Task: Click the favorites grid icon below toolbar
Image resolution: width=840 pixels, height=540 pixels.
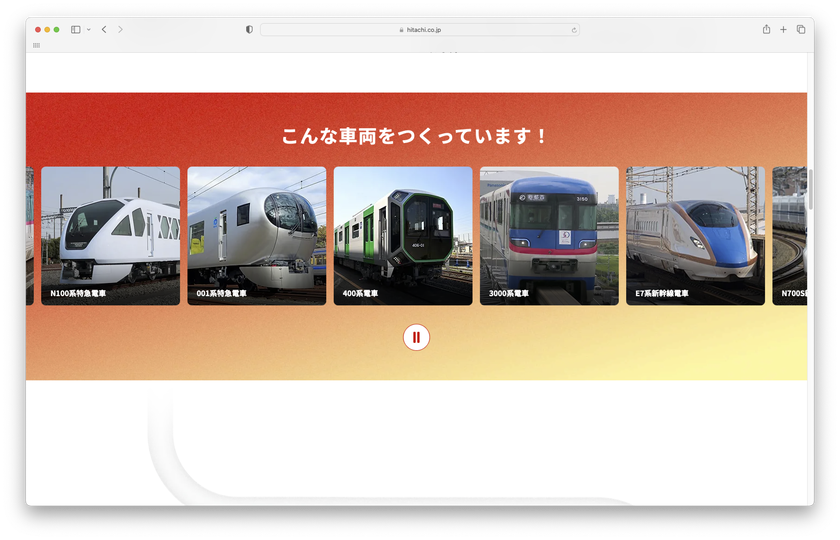Action: pyautogui.click(x=36, y=46)
